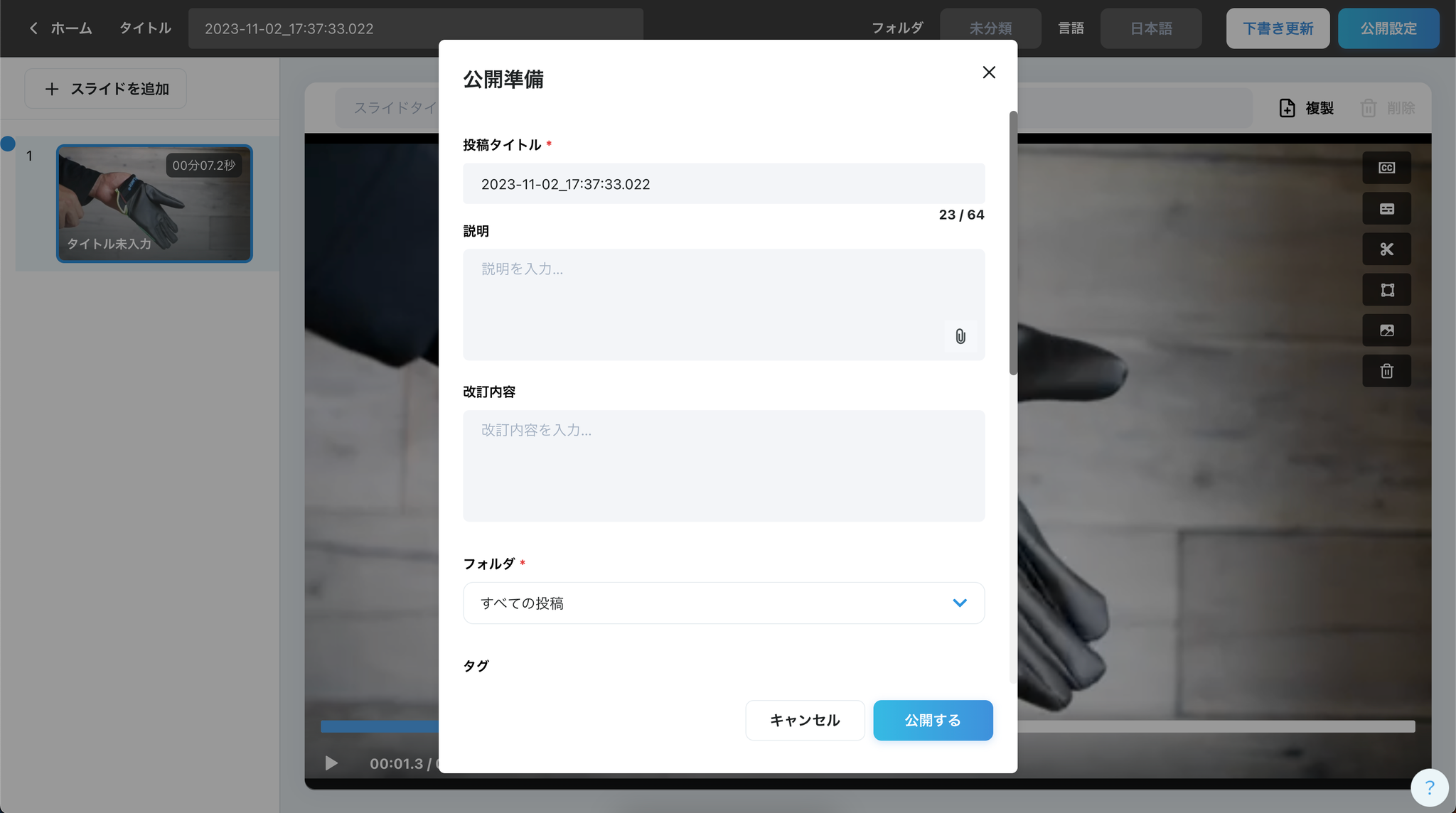Open the 未分類 folder selector
The image size is (1456, 813).
pos(990,28)
